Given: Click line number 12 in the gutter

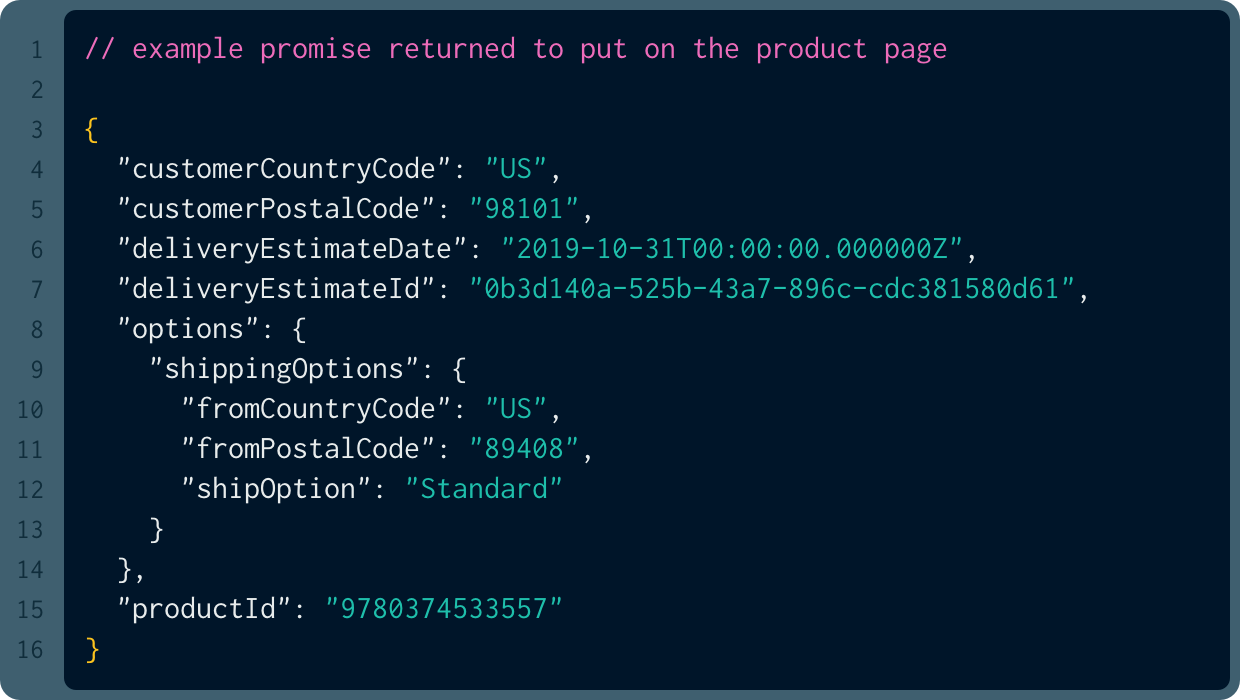Looking at the screenshot, I should click(x=31, y=490).
